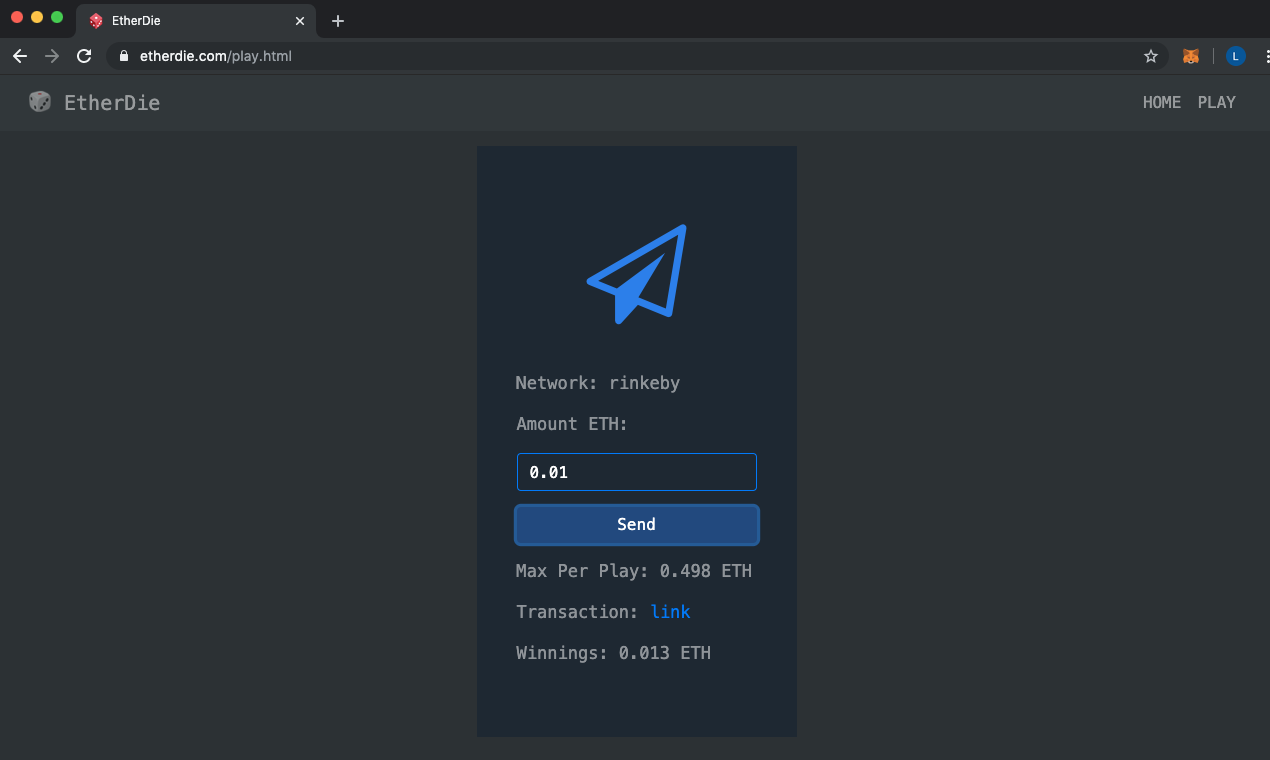Maximize the window with the green button
Screen dimensions: 1270x760
point(57,17)
